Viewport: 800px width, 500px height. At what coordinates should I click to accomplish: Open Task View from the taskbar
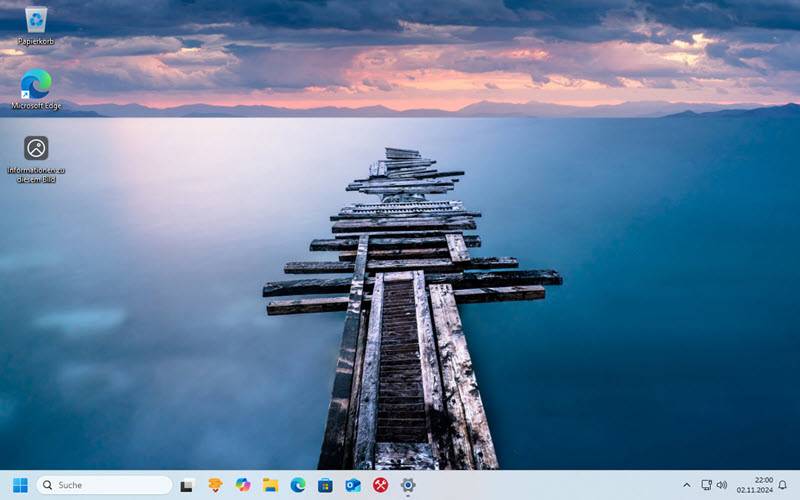click(187, 485)
